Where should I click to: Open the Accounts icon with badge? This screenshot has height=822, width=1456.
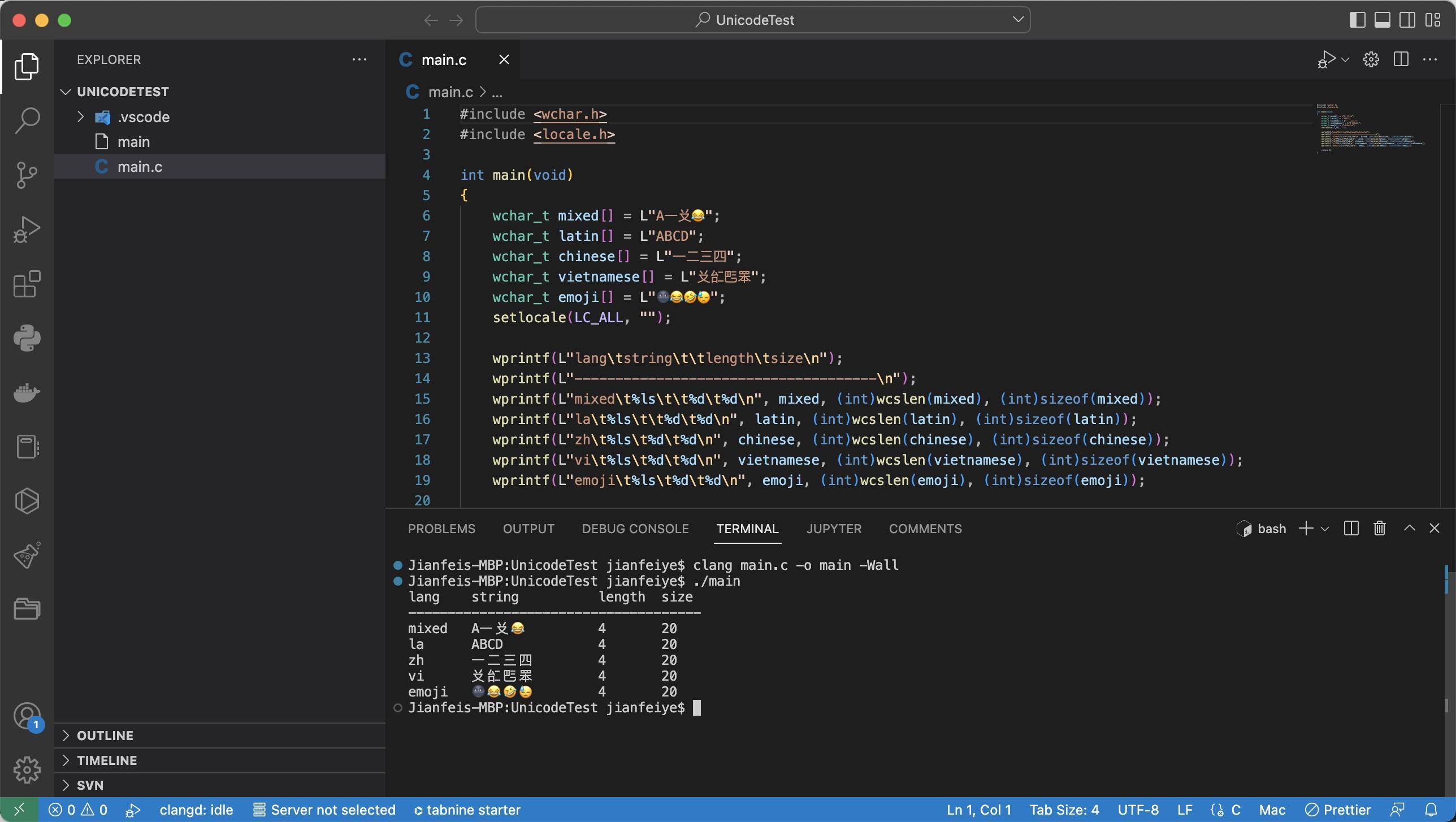point(27,717)
